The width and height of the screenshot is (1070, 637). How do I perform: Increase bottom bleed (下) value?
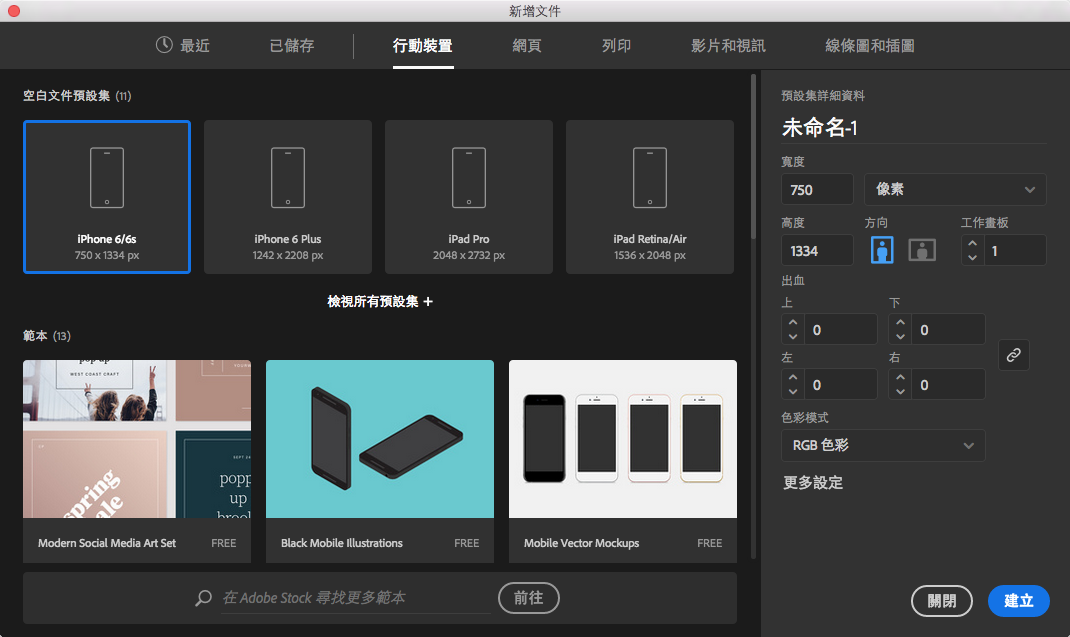pyautogui.click(x=900, y=322)
